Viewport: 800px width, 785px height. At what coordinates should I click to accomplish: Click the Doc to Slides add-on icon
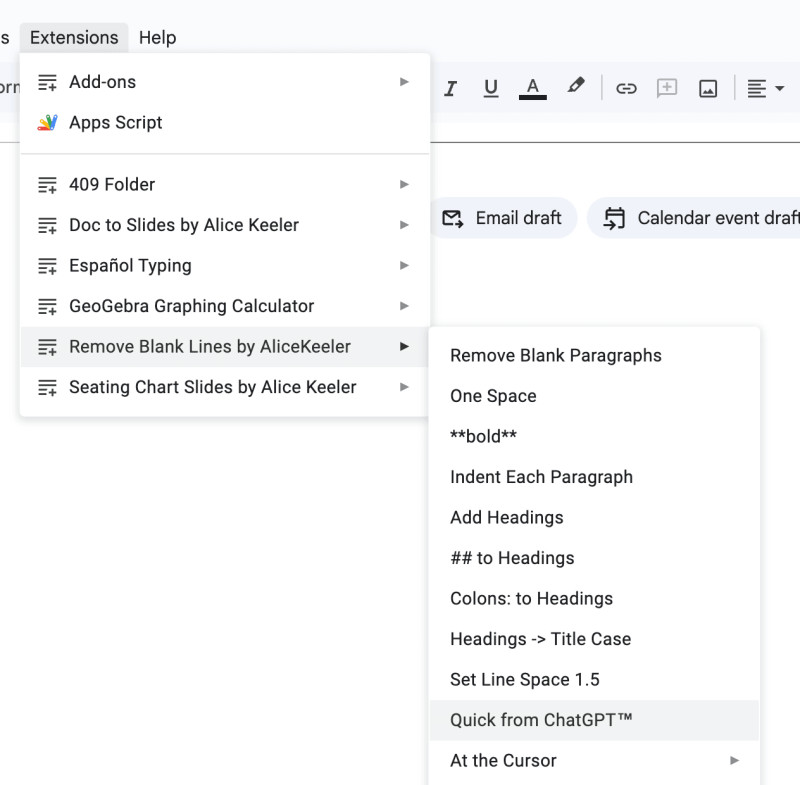[x=47, y=225]
